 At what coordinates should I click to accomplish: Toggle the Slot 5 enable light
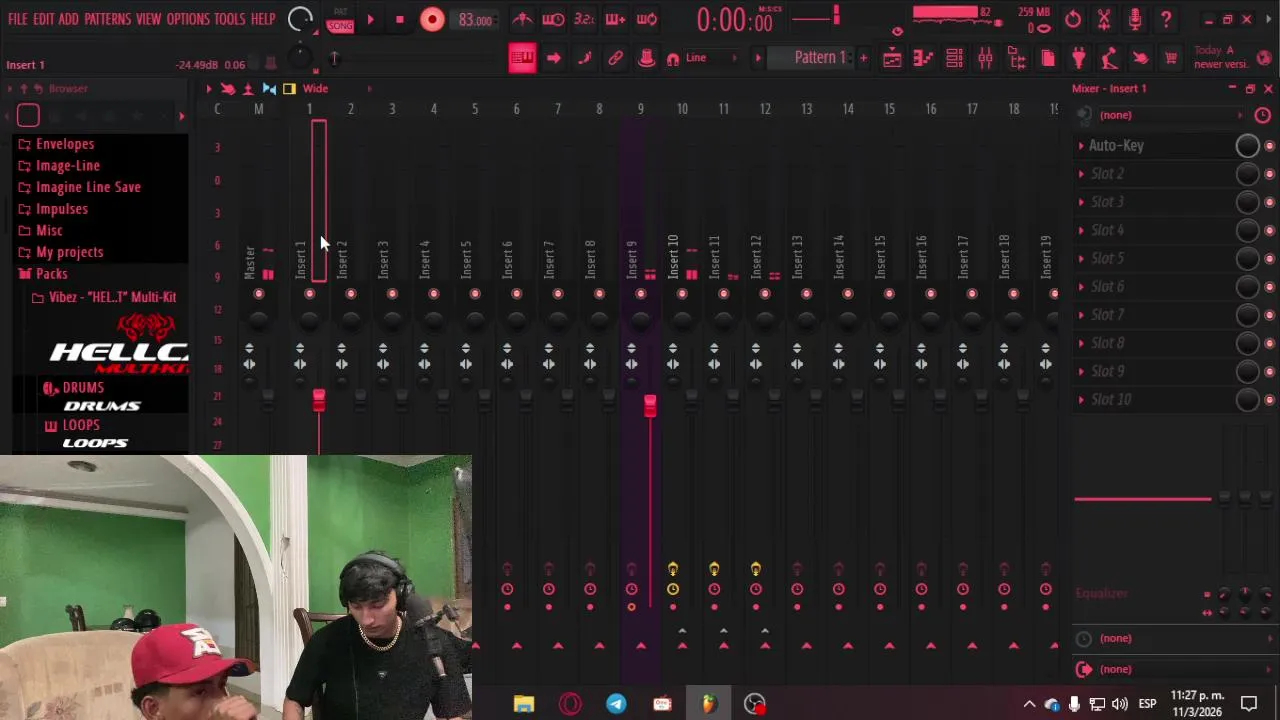click(x=1269, y=259)
